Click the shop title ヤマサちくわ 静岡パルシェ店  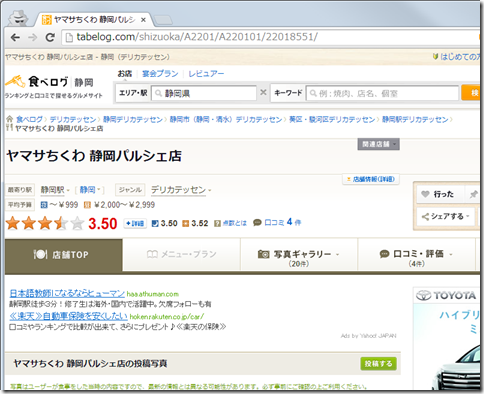[94, 156]
